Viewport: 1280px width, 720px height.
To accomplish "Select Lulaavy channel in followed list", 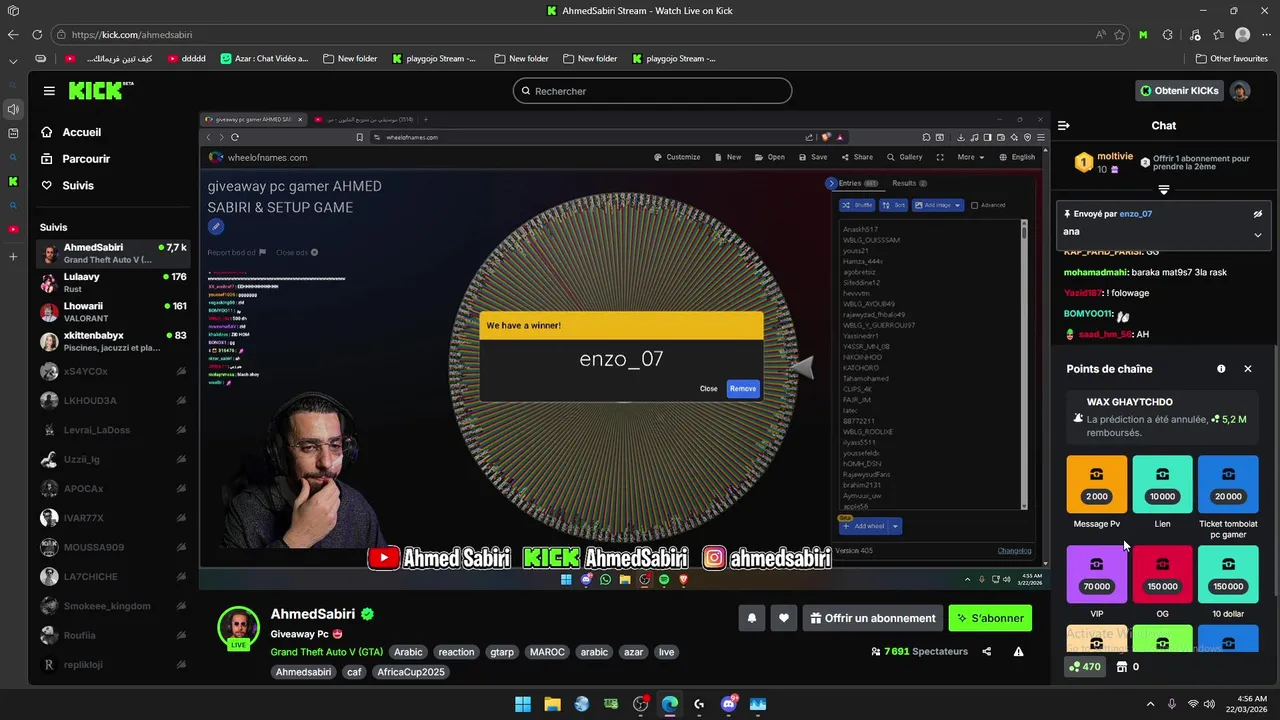I will point(113,283).
